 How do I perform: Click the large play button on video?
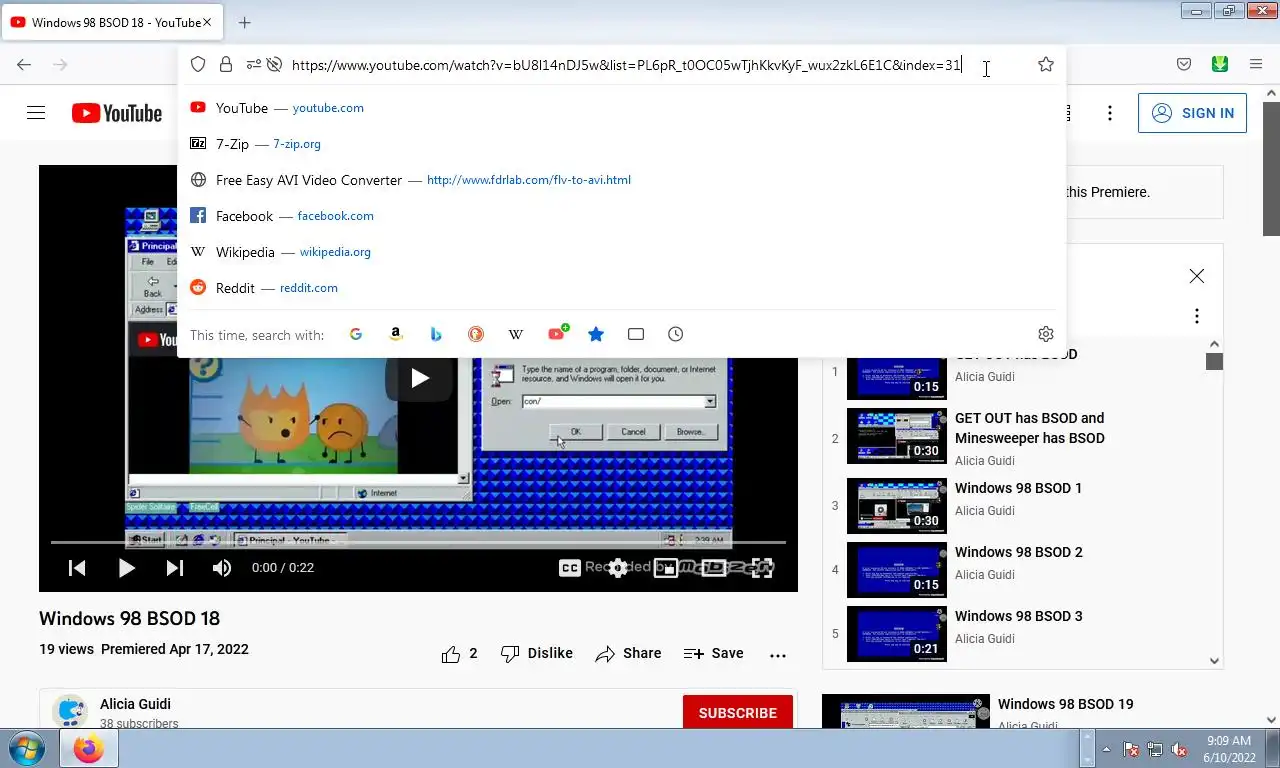(x=419, y=378)
